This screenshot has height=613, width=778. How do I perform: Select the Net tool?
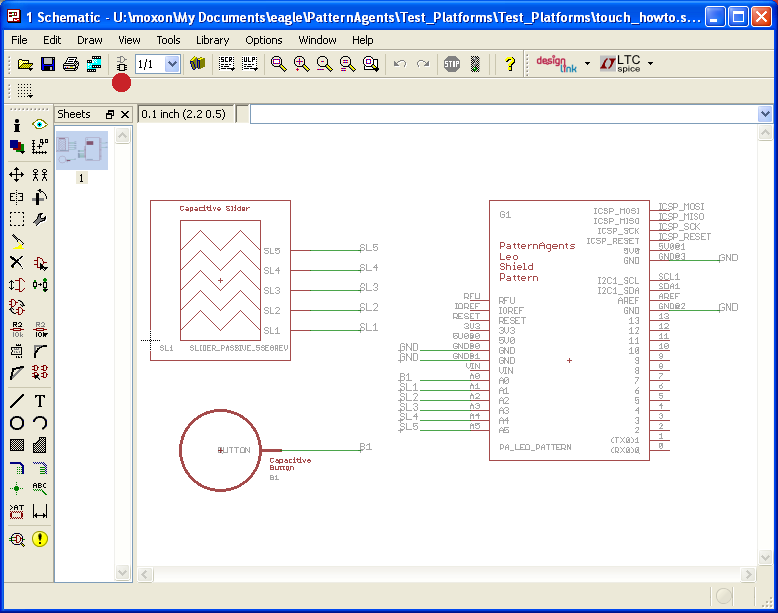pyautogui.click(x=40, y=467)
